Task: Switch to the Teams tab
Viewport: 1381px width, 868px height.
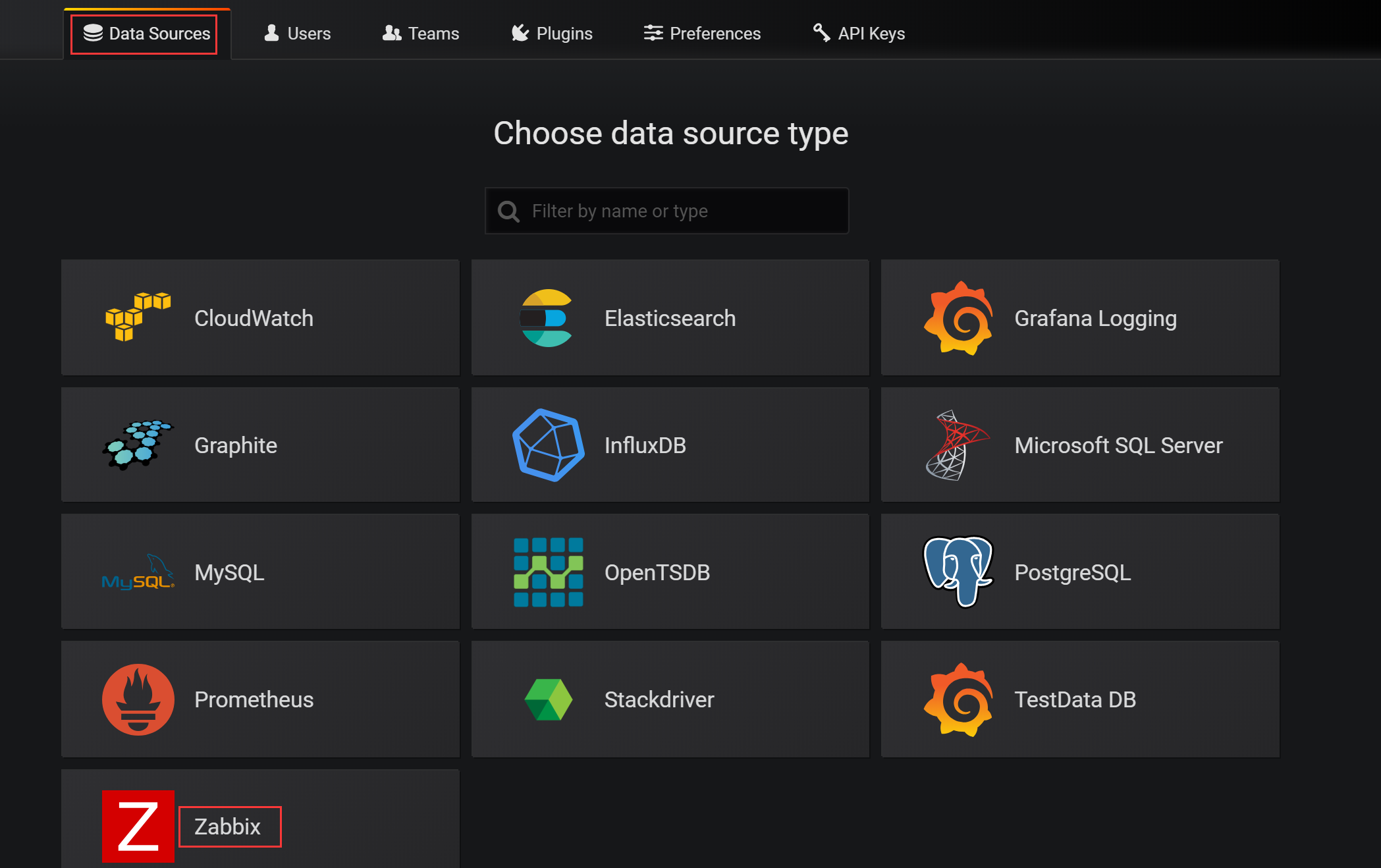Action: point(421,34)
